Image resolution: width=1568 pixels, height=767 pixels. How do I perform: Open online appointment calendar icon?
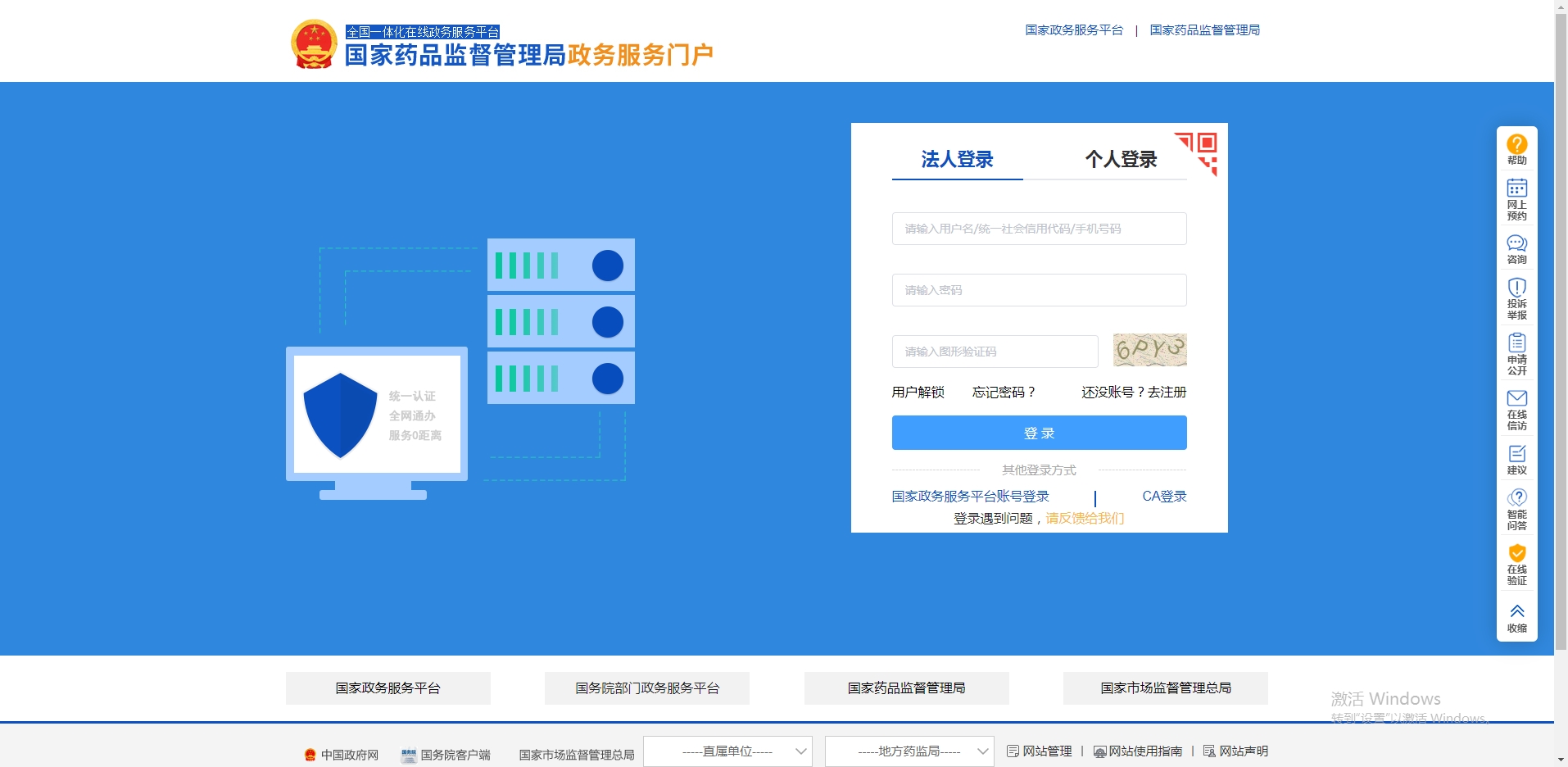pos(1516,188)
